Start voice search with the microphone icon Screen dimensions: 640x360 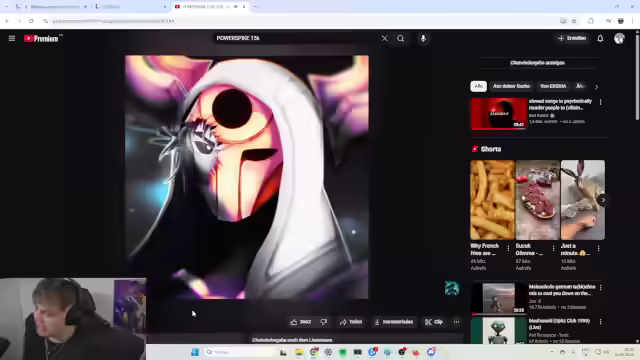(423, 38)
